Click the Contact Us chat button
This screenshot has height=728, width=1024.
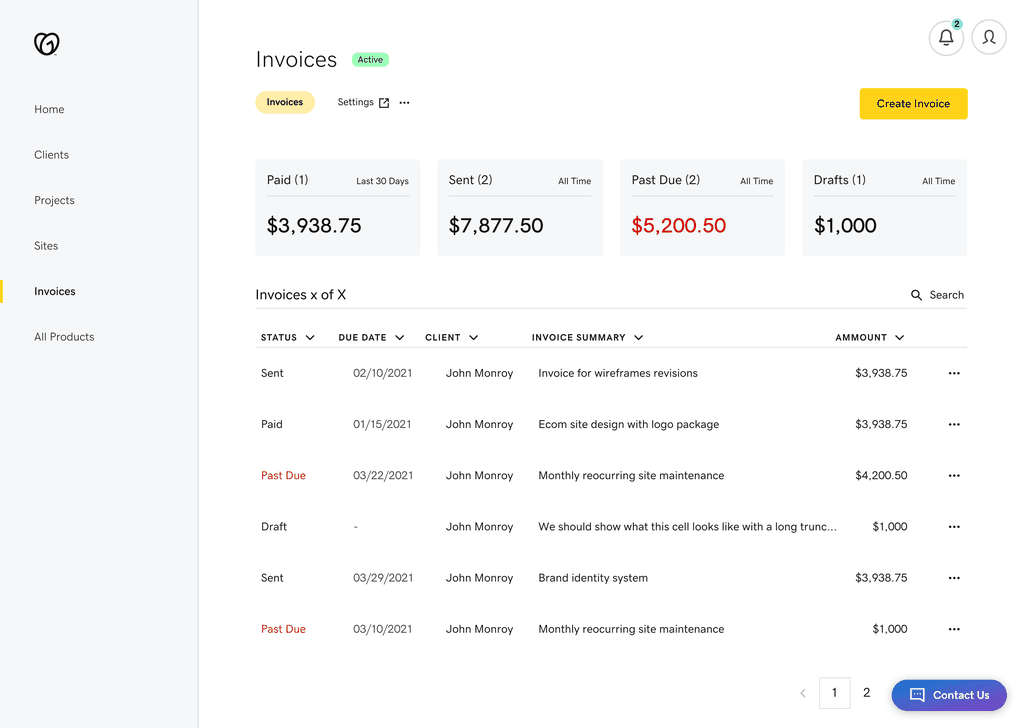coord(949,695)
